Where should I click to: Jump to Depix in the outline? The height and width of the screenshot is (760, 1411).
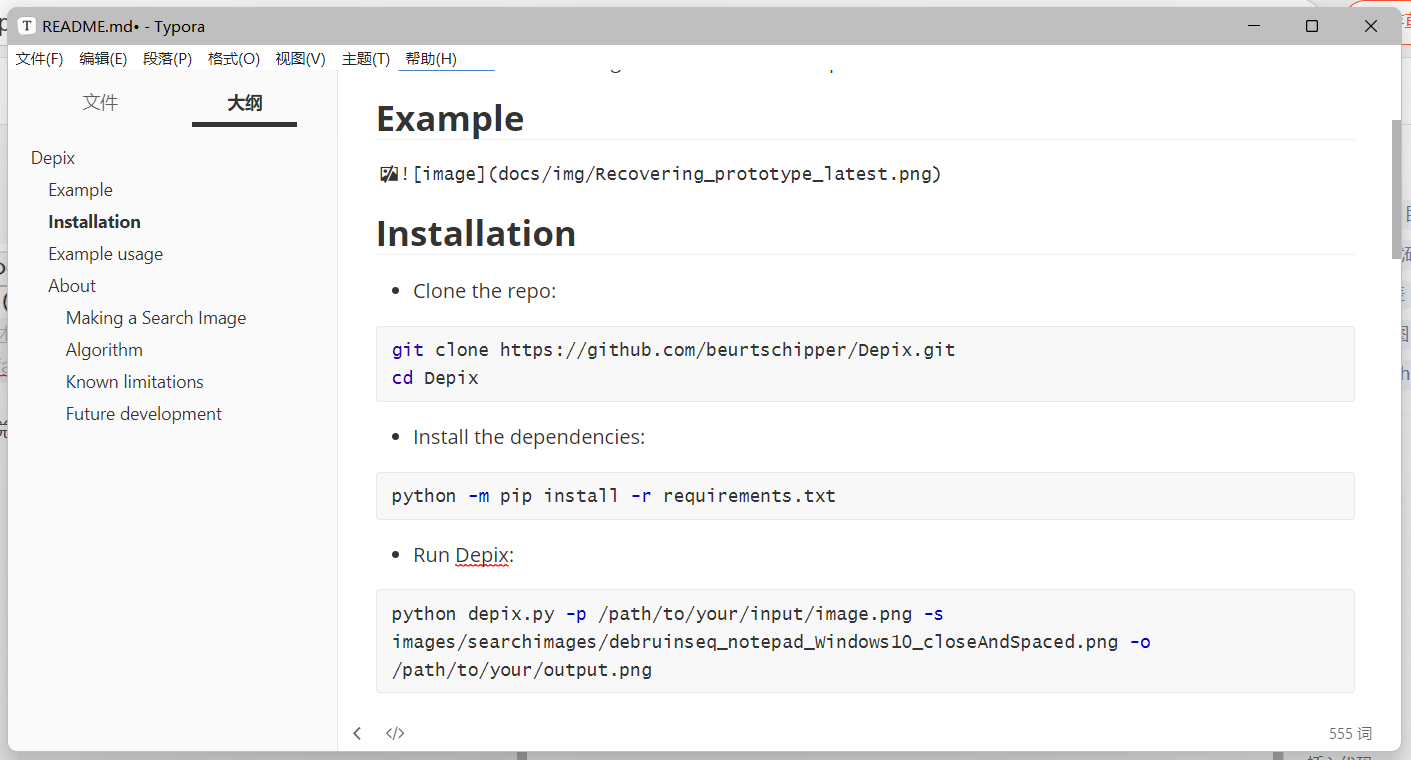pyautogui.click(x=53, y=158)
